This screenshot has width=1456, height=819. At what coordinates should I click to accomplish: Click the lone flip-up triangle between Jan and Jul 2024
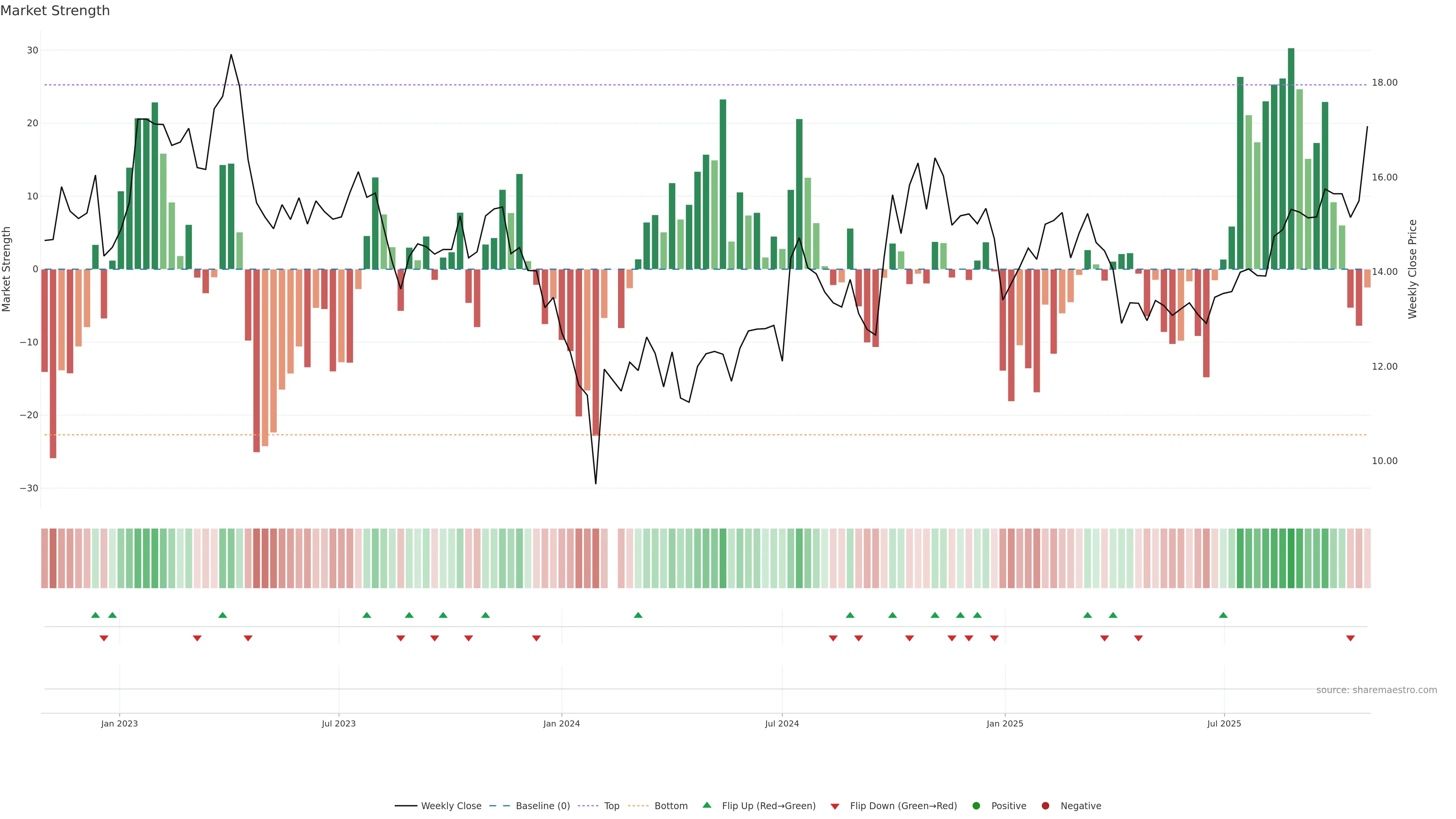click(638, 615)
